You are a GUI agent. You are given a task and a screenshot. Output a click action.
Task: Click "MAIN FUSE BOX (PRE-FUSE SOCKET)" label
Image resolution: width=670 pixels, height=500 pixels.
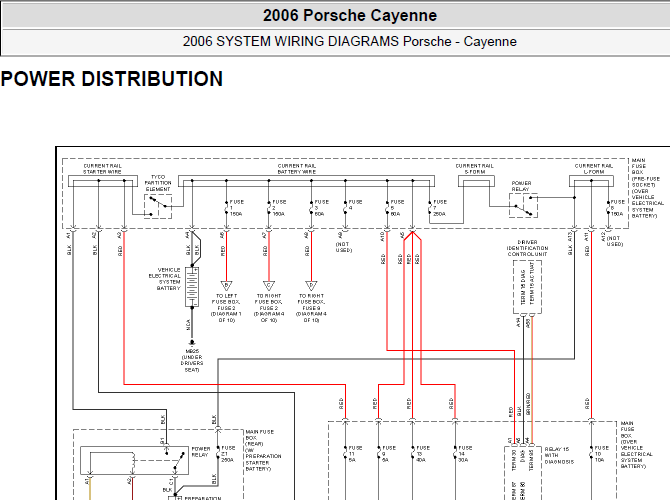[646, 188]
